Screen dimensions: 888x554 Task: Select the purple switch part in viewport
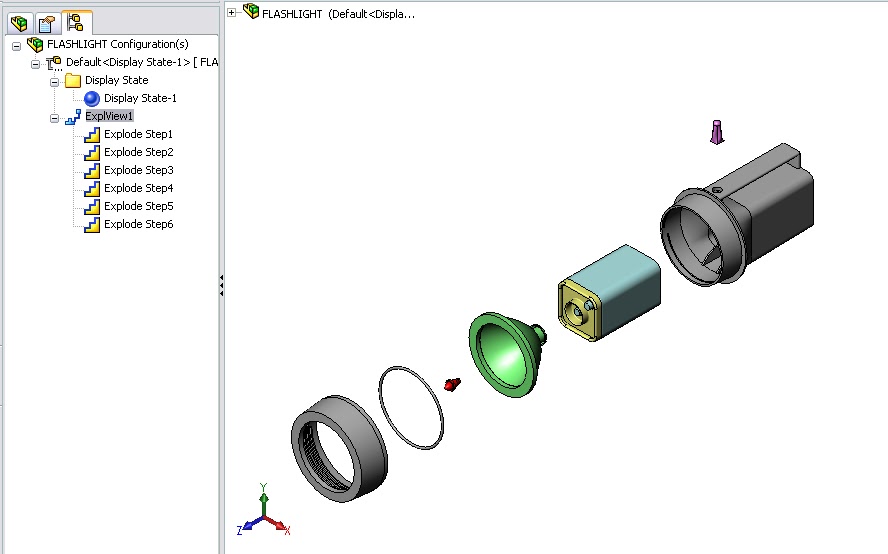coord(717,133)
